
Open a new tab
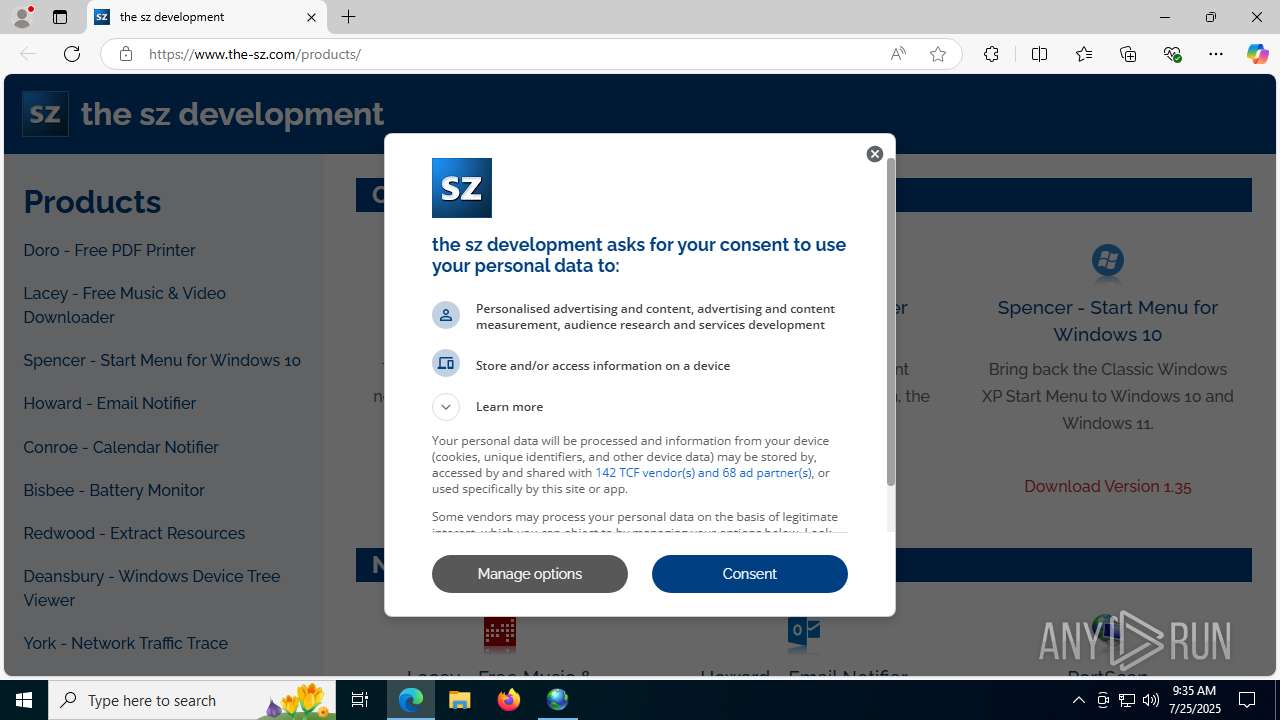pos(349,17)
